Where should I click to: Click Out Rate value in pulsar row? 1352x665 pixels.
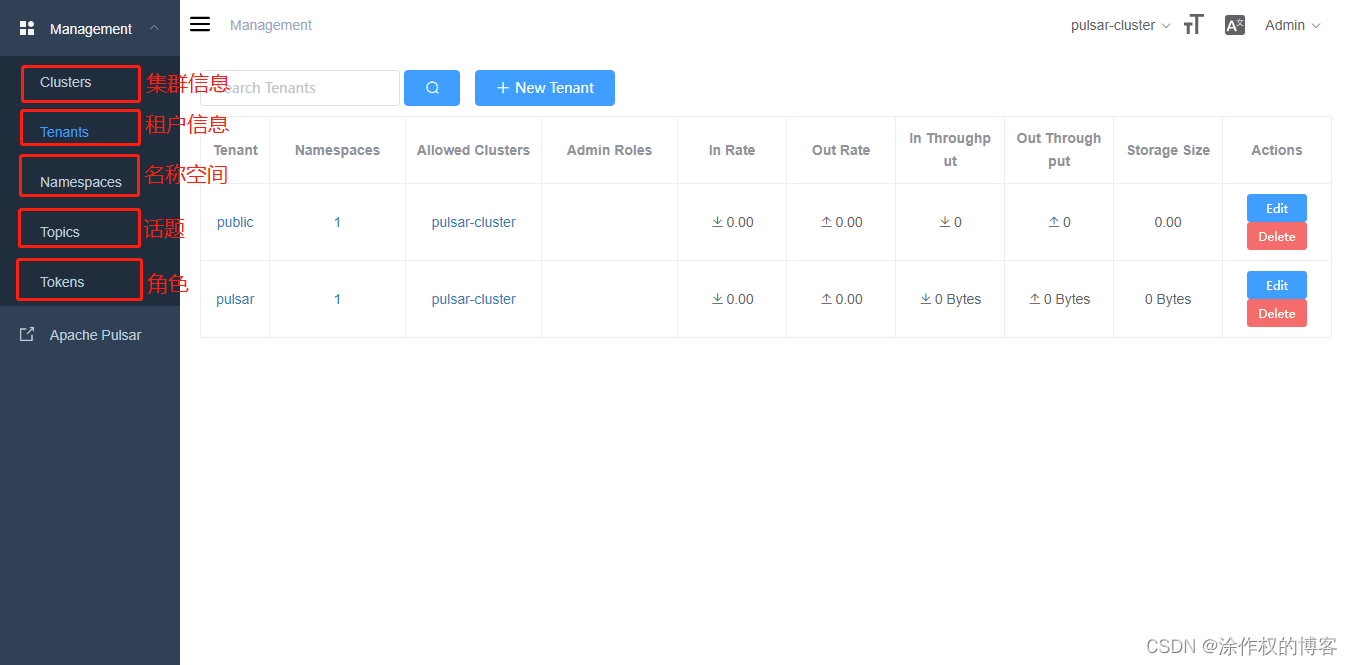(841, 299)
